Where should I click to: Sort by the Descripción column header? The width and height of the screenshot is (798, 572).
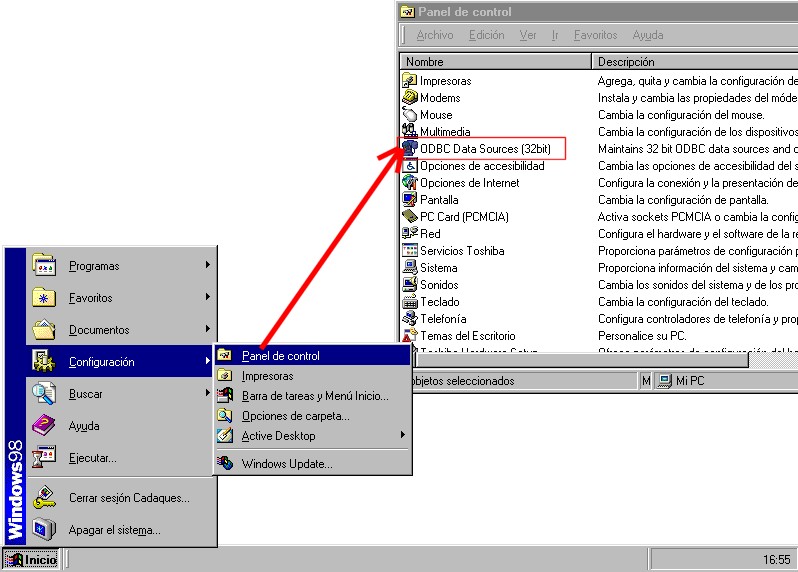[695, 62]
